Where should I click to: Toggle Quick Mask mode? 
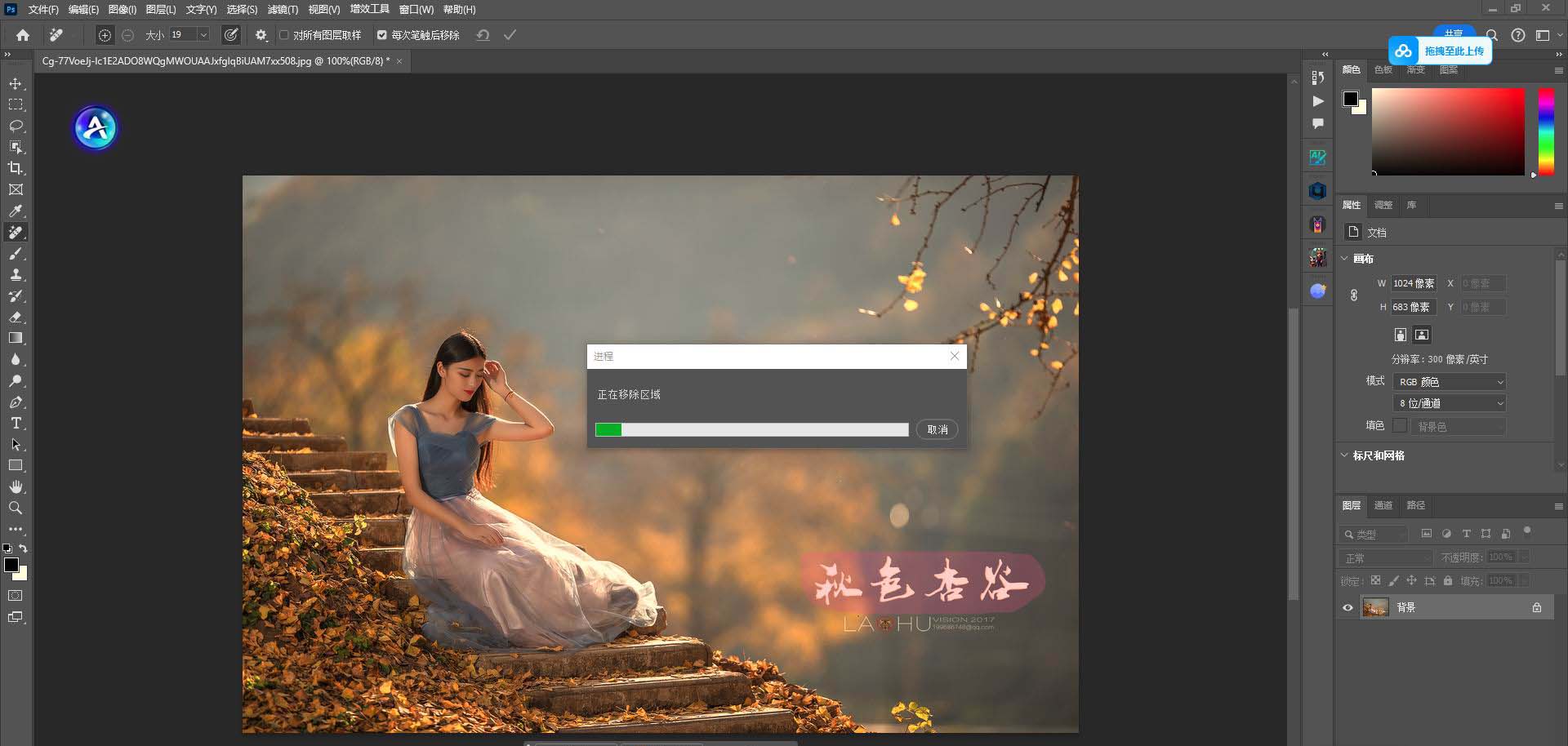coord(16,595)
